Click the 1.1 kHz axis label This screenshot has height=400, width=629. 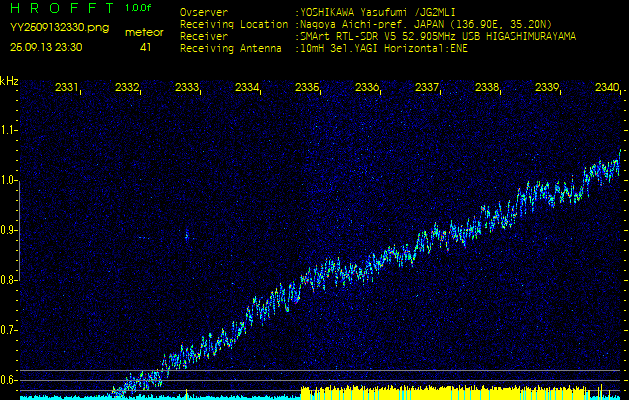(9, 130)
